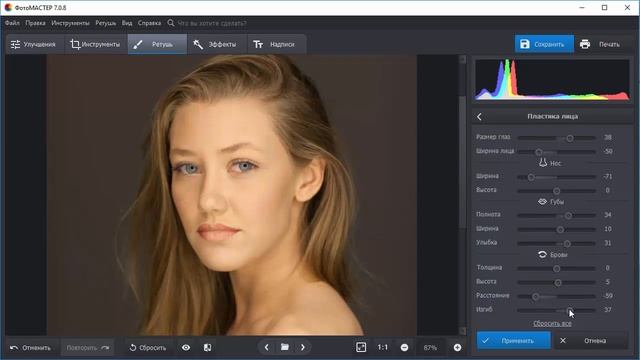640x360 pixels.
Task: Click the Сохранить button
Action: point(544,44)
